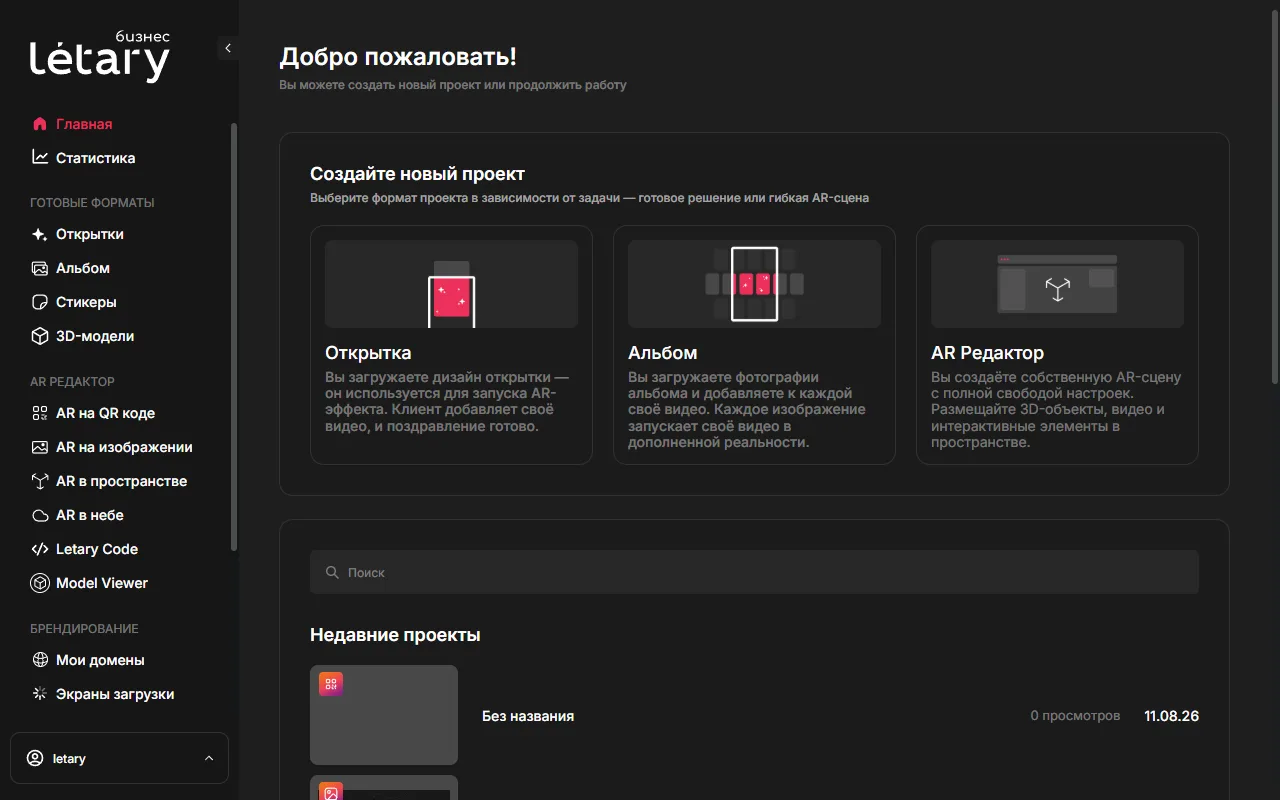Click the cube icon beside 3D-модели
The image size is (1280, 800).
click(40, 336)
